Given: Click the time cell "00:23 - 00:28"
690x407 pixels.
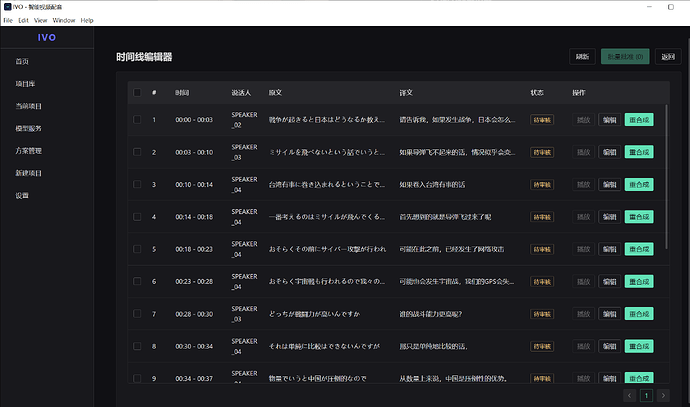Looking at the screenshot, I should pos(194,281).
